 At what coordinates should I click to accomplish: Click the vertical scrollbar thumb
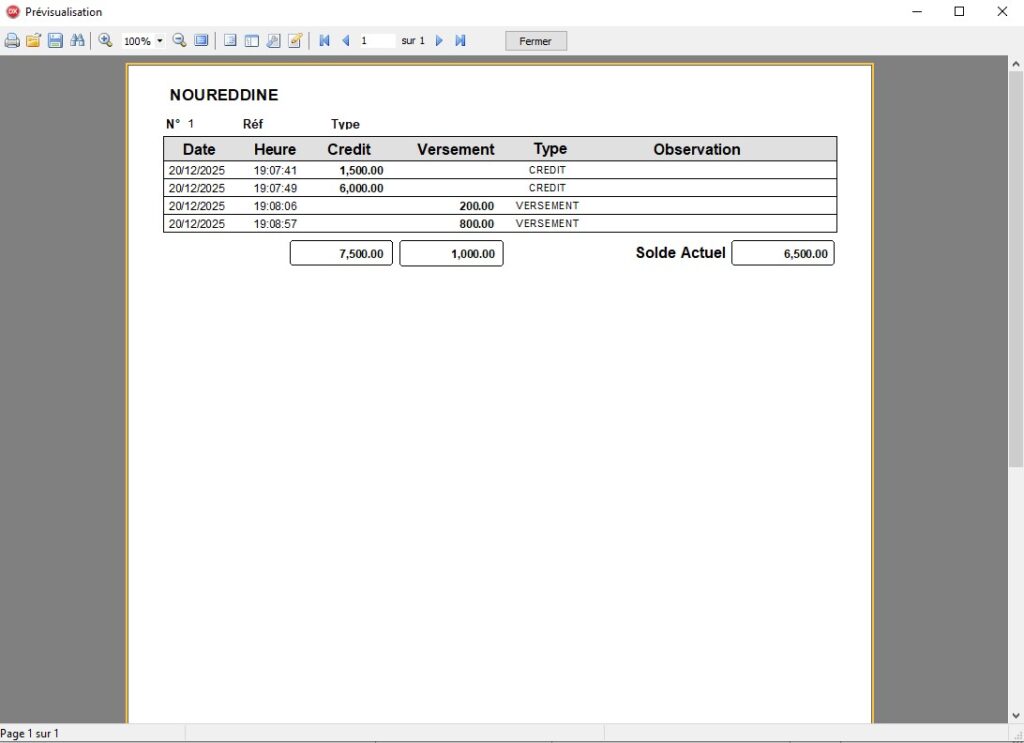(x=1015, y=270)
